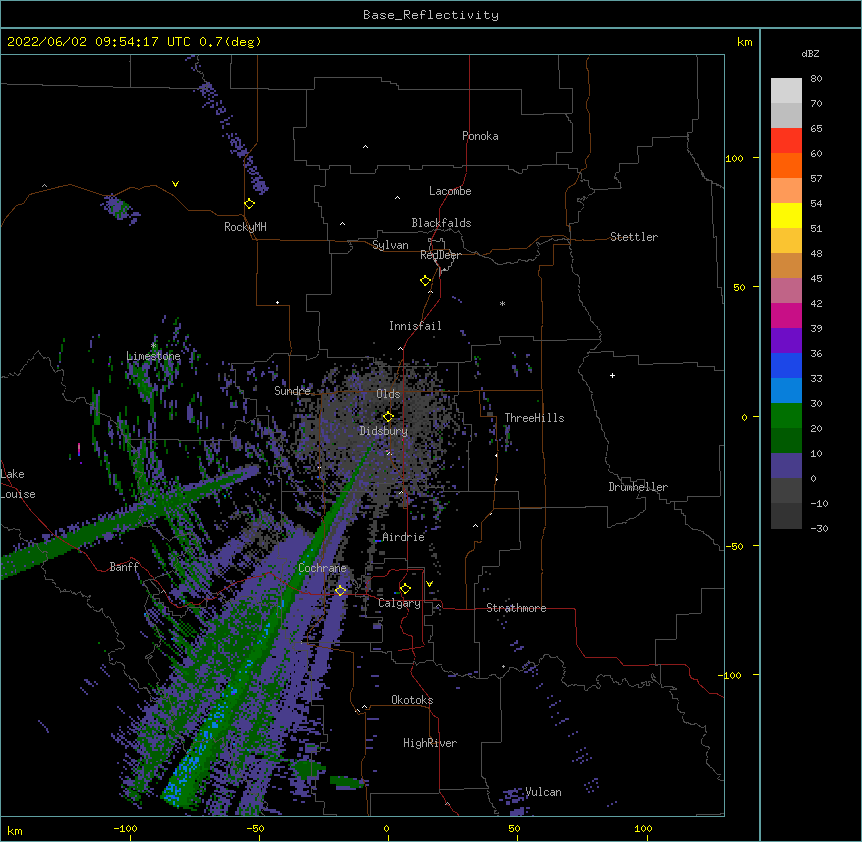Click the white plus marker west of Drumheller
This screenshot has width=862, height=842.
pos(612,375)
